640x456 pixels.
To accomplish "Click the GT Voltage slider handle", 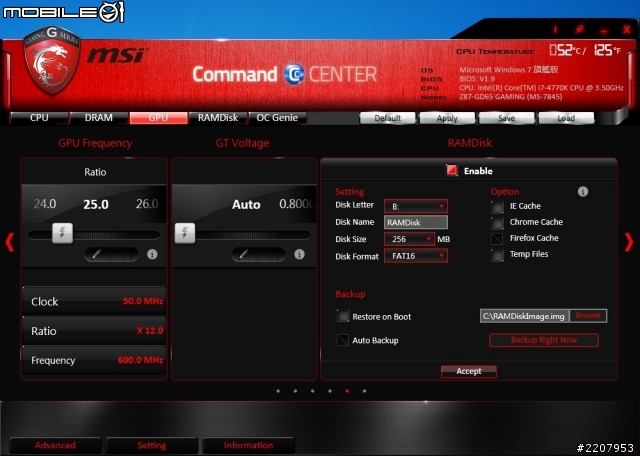I will [x=185, y=234].
